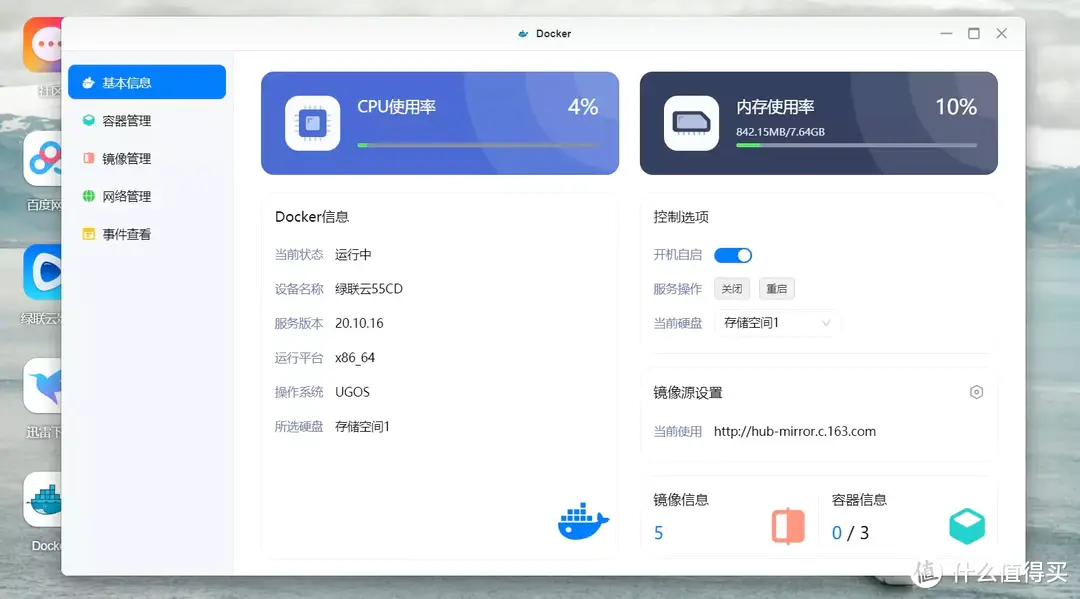Click the 关闭 service button
Image resolution: width=1080 pixels, height=599 pixels.
(731, 289)
